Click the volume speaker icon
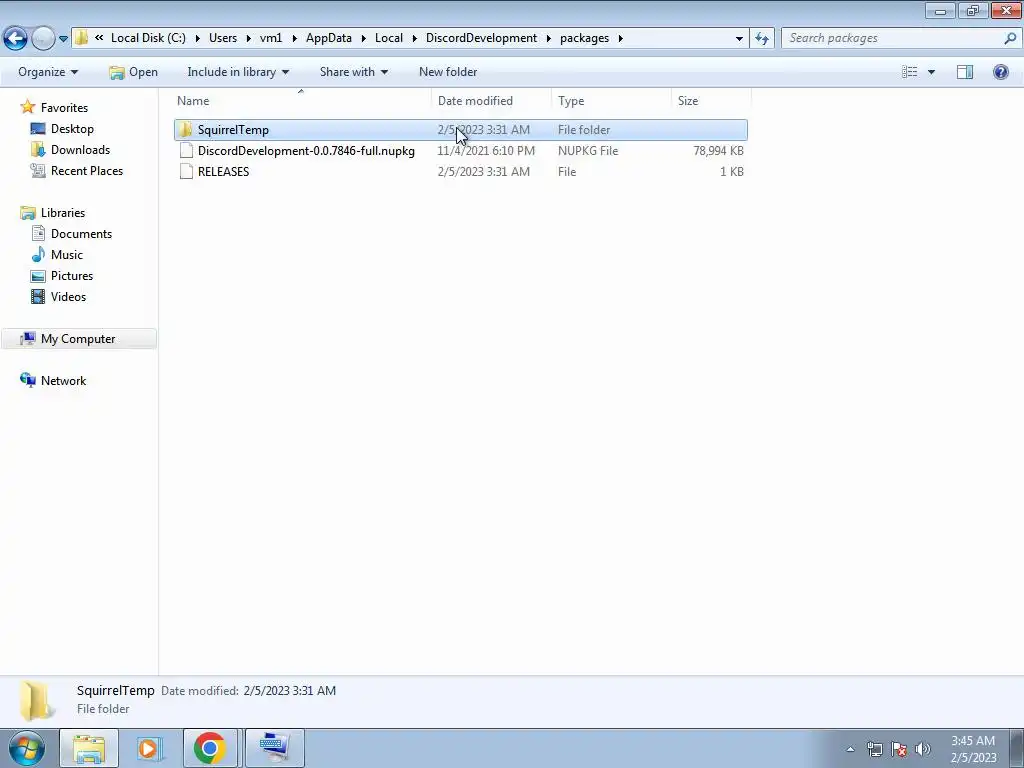Screen dimensions: 1024x768 tap(922, 749)
